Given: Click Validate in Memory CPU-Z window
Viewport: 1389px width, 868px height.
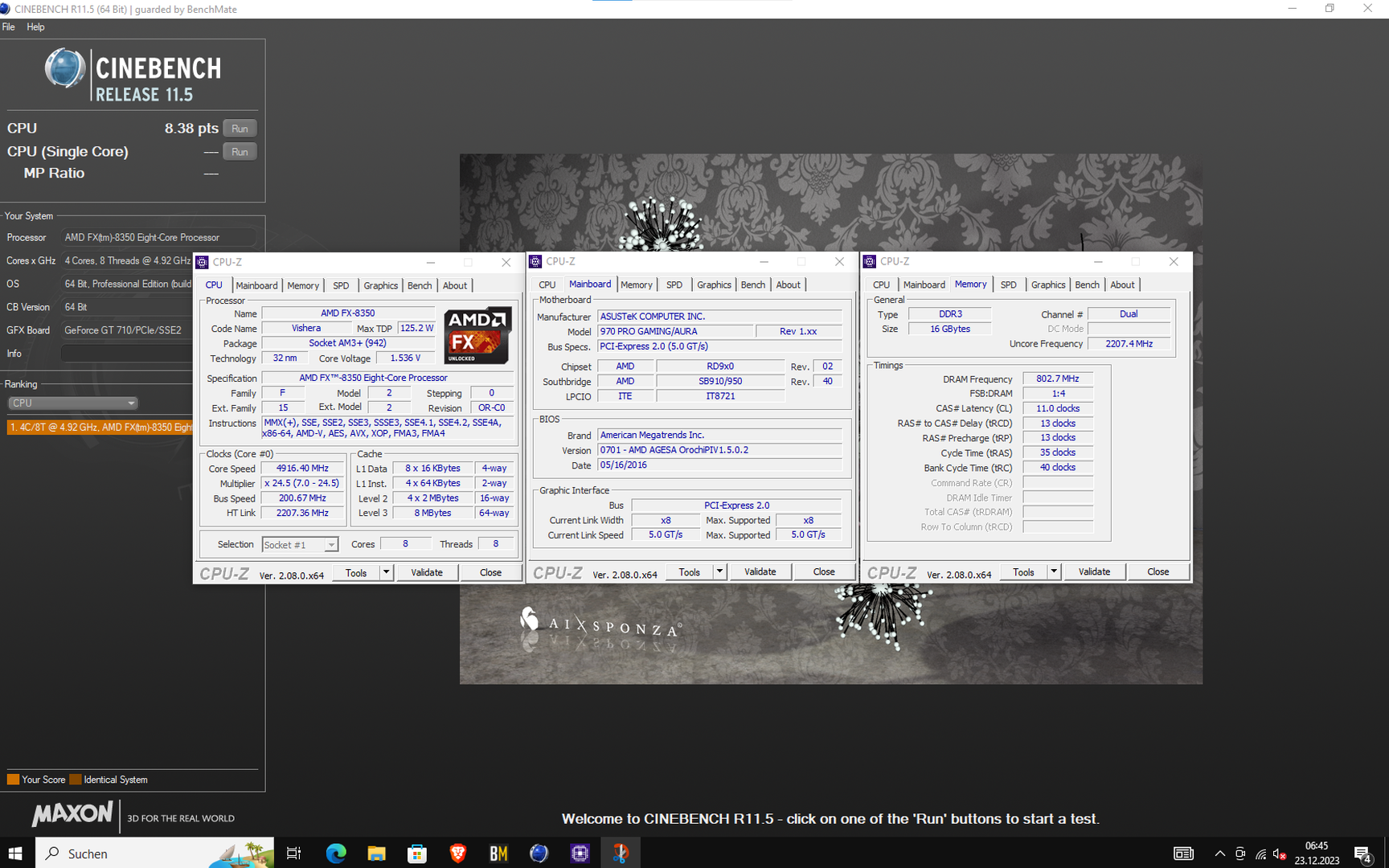Looking at the screenshot, I should point(1095,571).
